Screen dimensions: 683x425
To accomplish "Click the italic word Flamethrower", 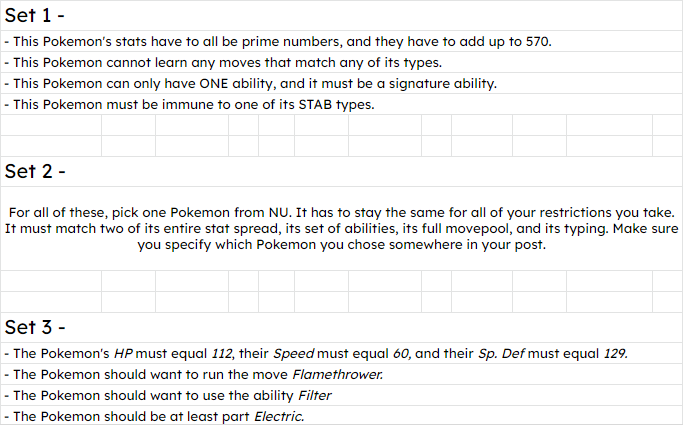I will pos(338,374).
